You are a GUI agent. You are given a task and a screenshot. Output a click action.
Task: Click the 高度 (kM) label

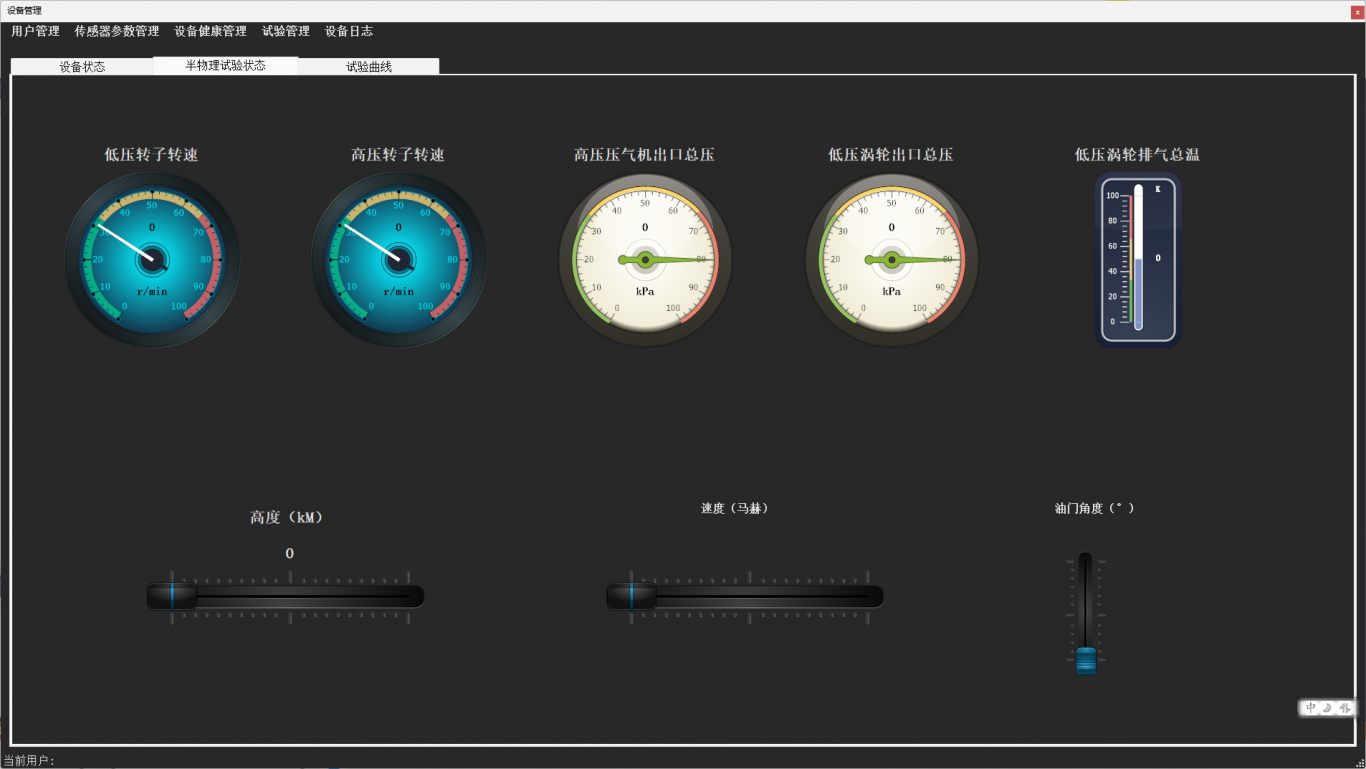click(x=287, y=518)
